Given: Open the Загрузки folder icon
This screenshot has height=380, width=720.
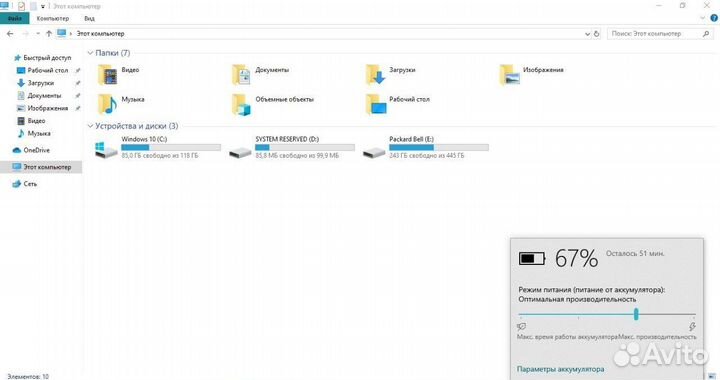Looking at the screenshot, I should click(x=375, y=75).
